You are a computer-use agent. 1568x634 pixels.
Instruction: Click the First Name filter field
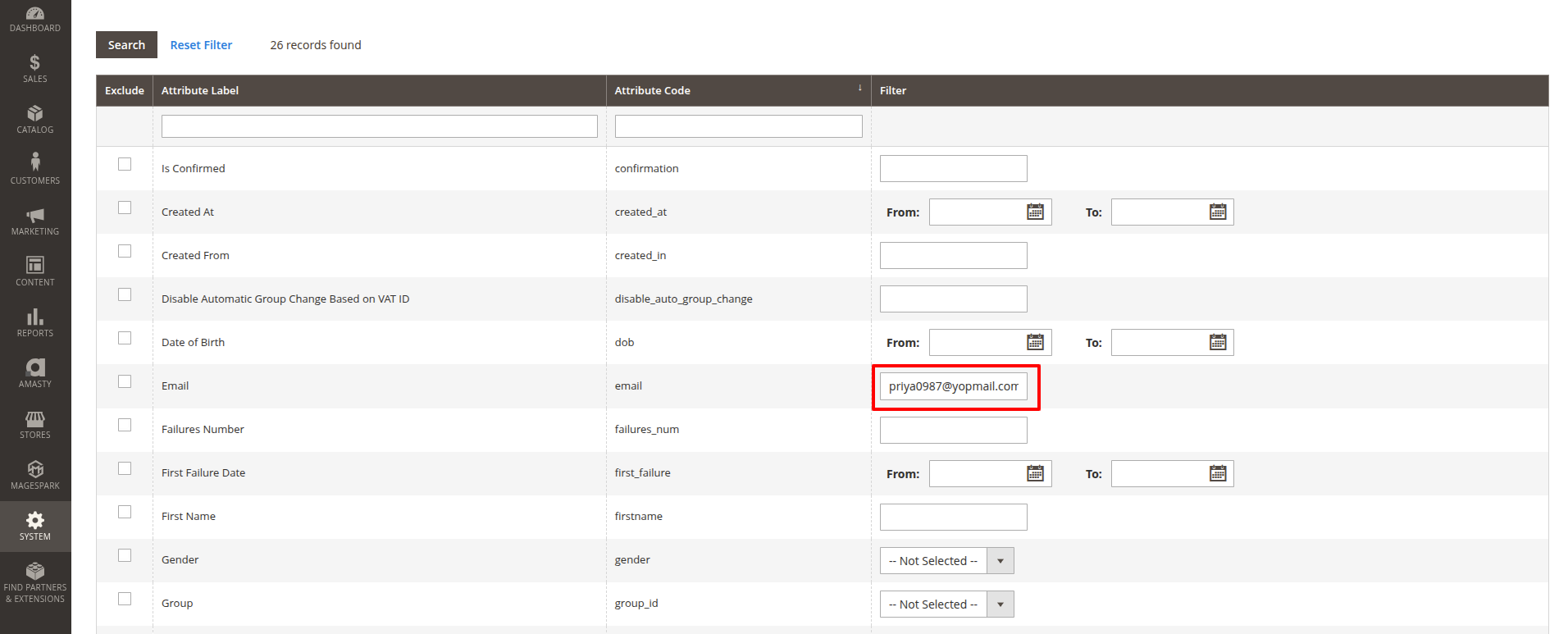click(x=954, y=518)
